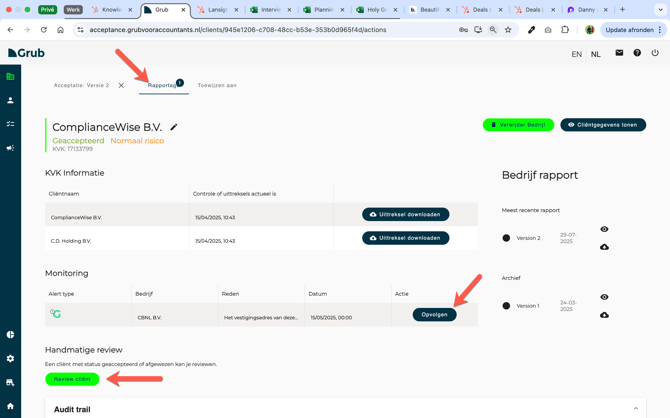Open browser home page button
This screenshot has height=418, width=670.
60,30
